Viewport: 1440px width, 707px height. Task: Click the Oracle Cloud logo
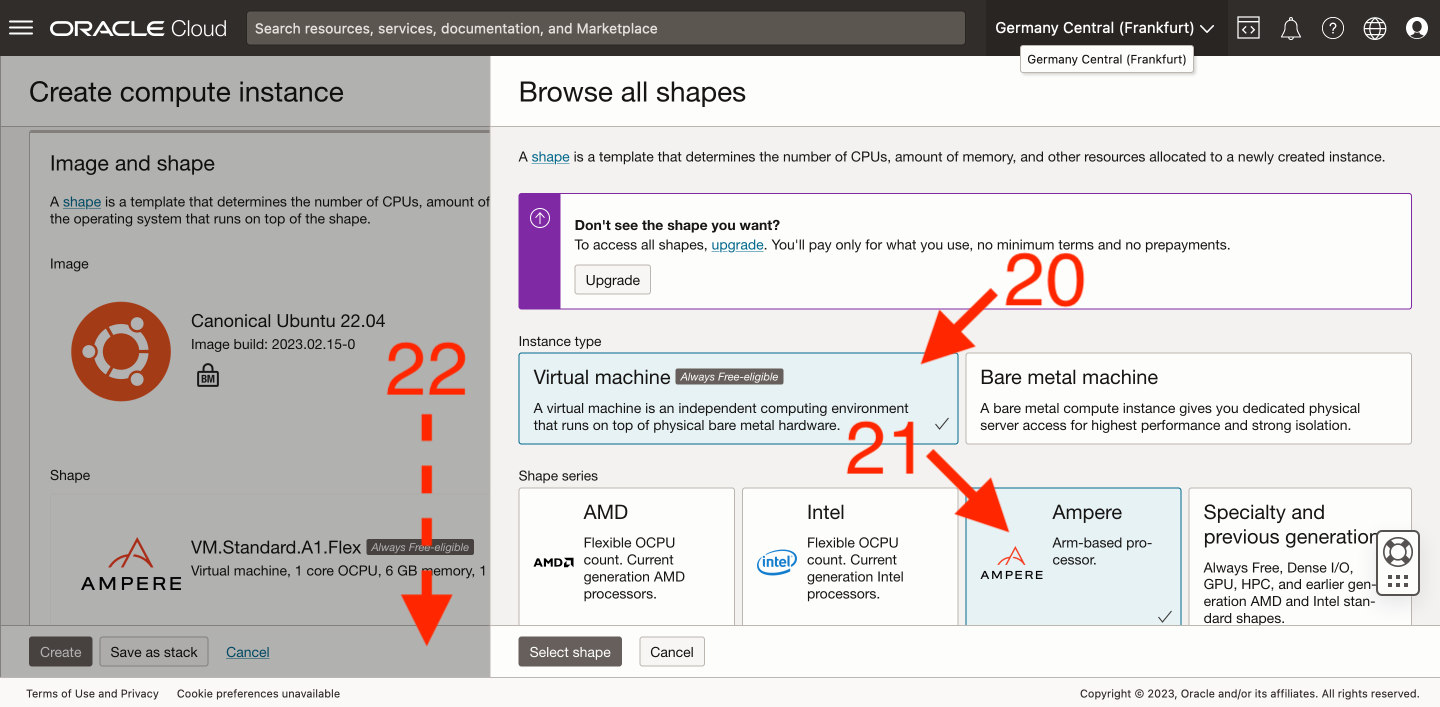click(x=138, y=28)
